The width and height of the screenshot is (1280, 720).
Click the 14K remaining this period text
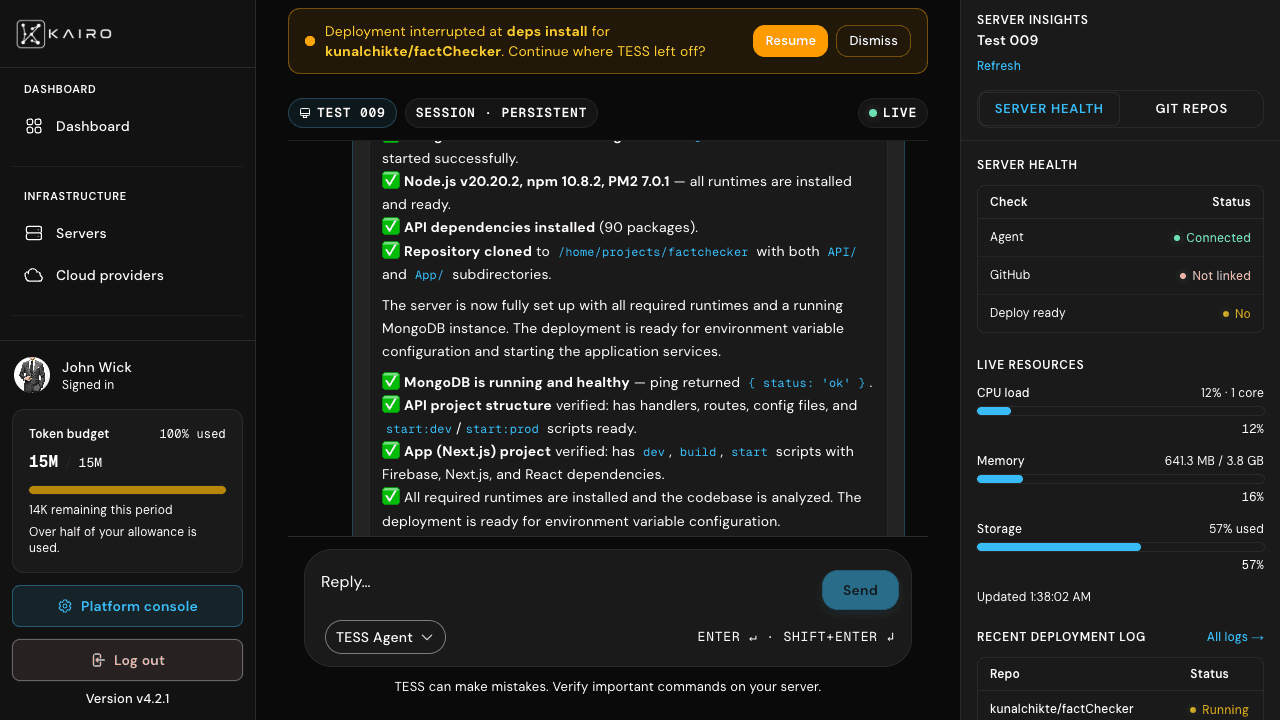pyautogui.click(x=100, y=510)
